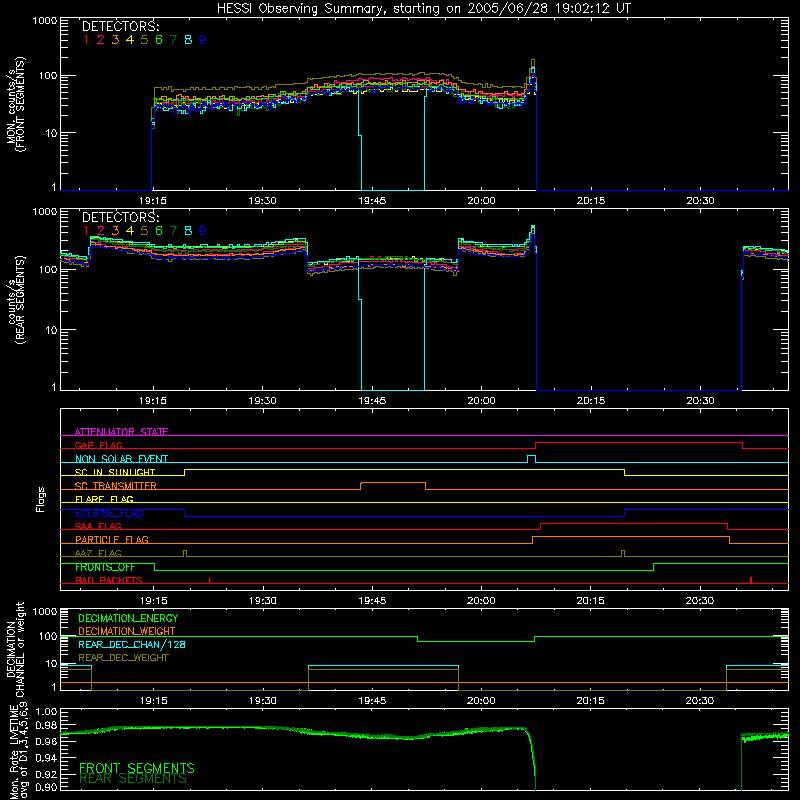Click the REAR_DEC_WEIGHT legend entry

click(x=123, y=658)
